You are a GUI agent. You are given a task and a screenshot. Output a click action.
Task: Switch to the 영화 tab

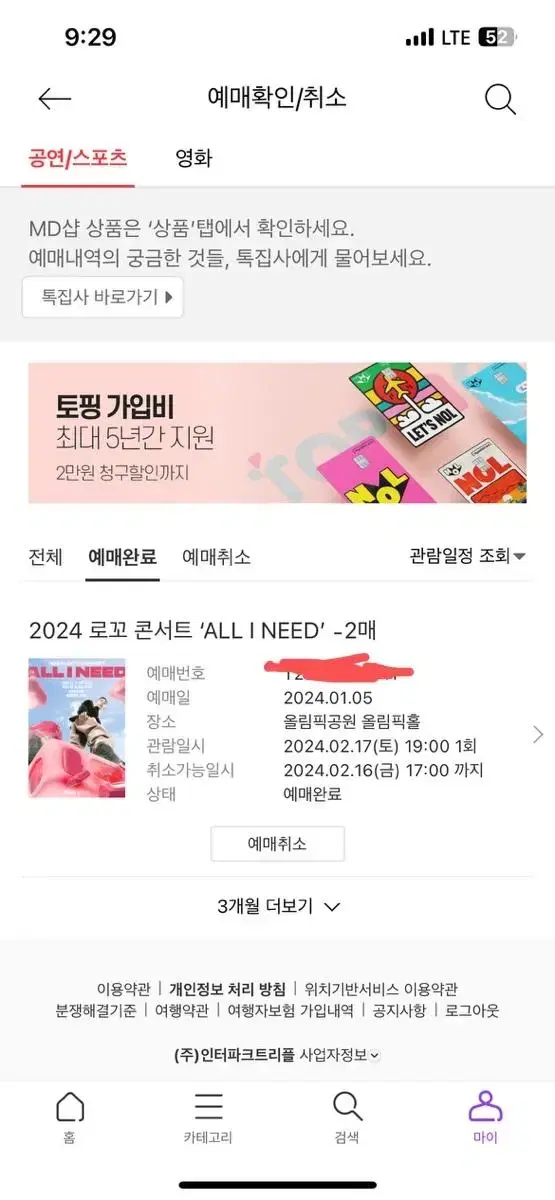193,158
